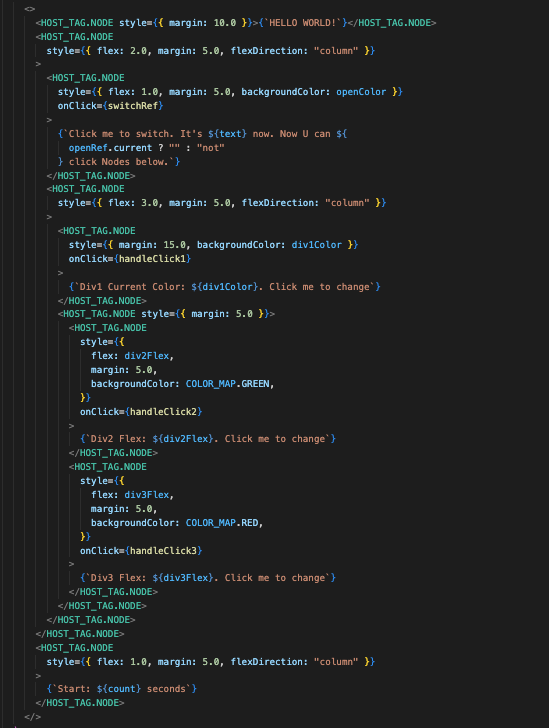The height and width of the screenshot is (728, 549).
Task: Click the 'Div1 Current Color' template string
Action: tap(224, 286)
